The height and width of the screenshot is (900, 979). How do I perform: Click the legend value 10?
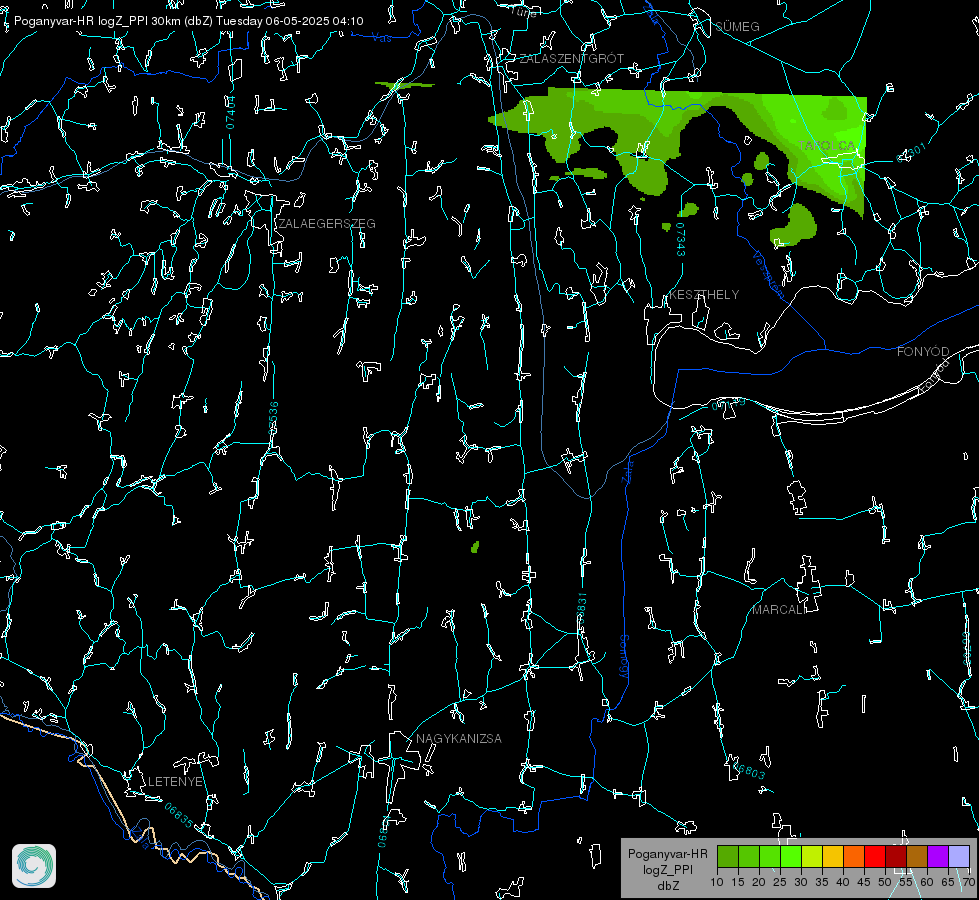[717, 882]
